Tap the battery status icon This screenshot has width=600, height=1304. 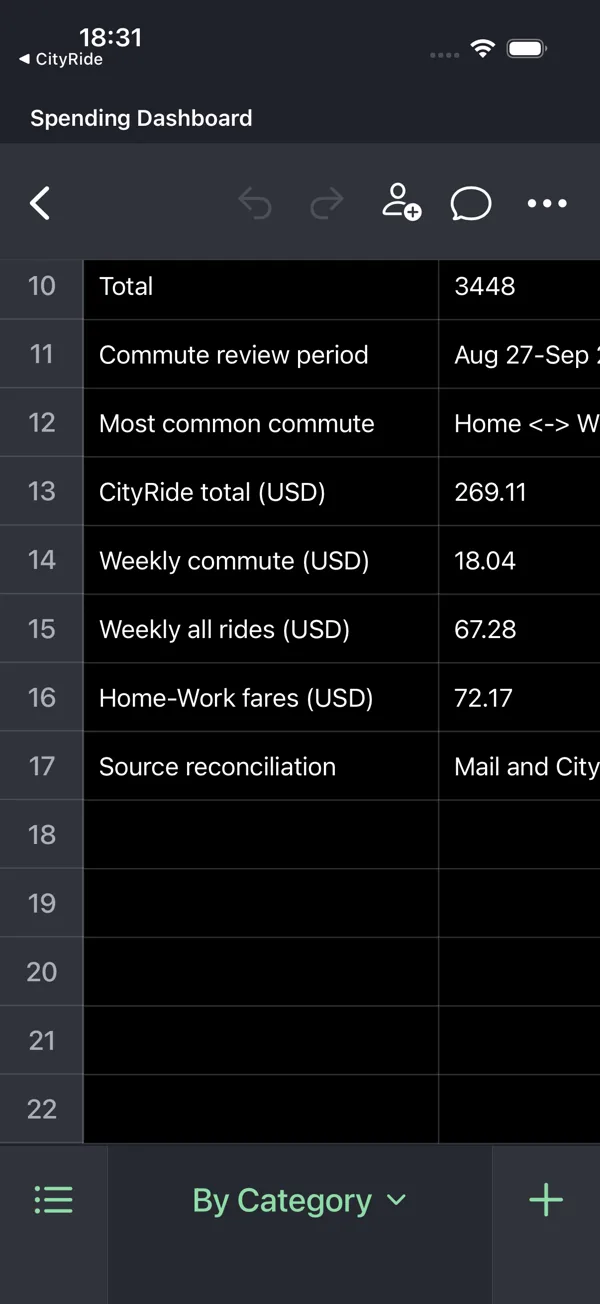[526, 49]
